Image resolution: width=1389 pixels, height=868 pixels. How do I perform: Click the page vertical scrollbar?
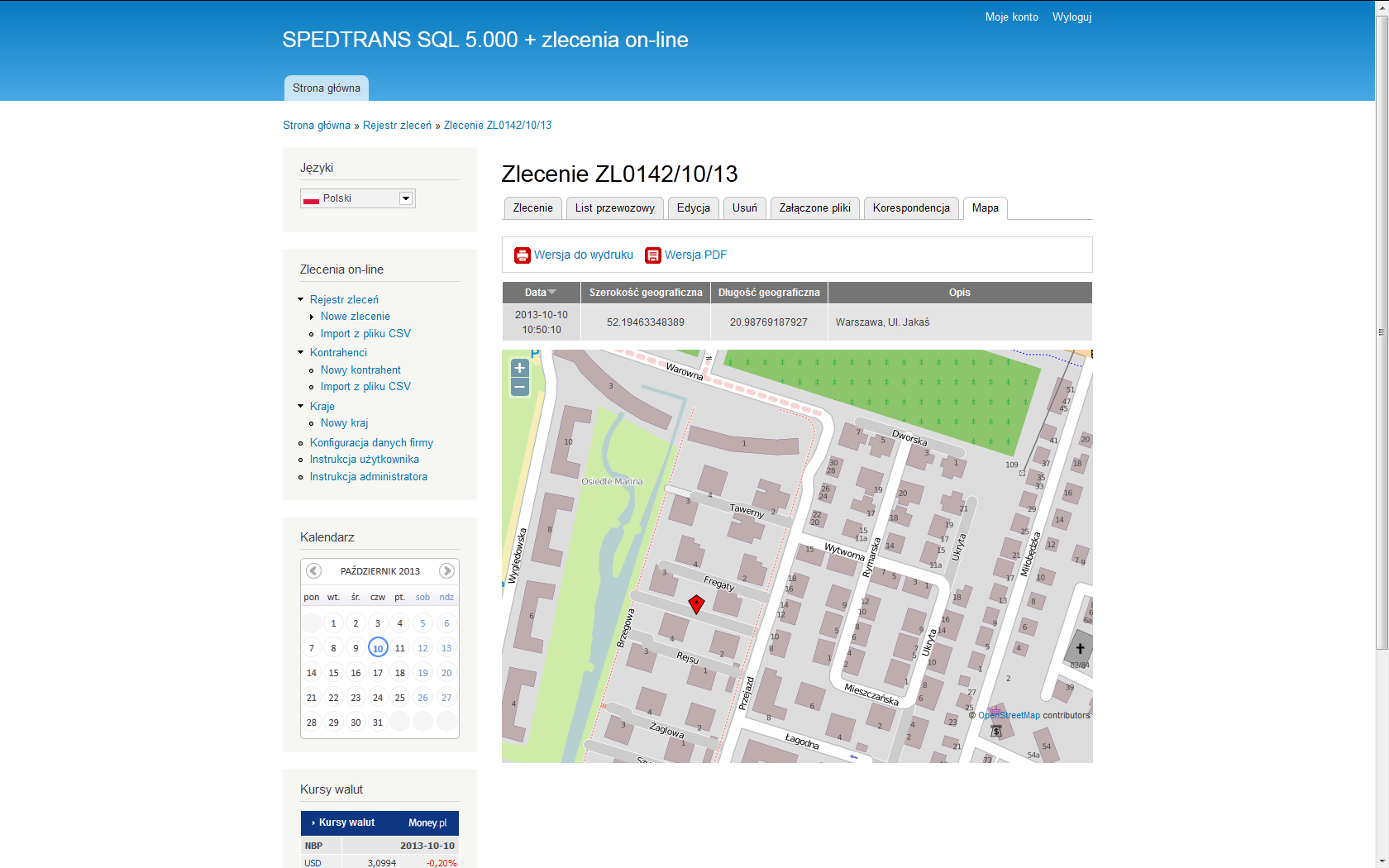[x=1382, y=331]
